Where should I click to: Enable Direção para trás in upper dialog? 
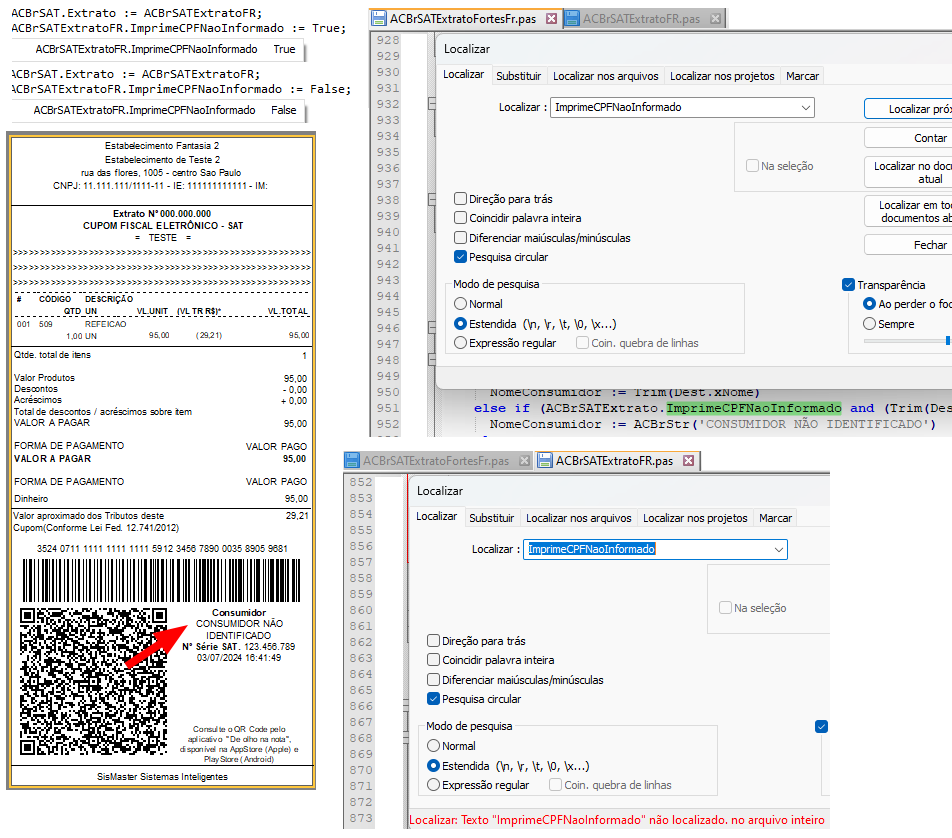460,199
